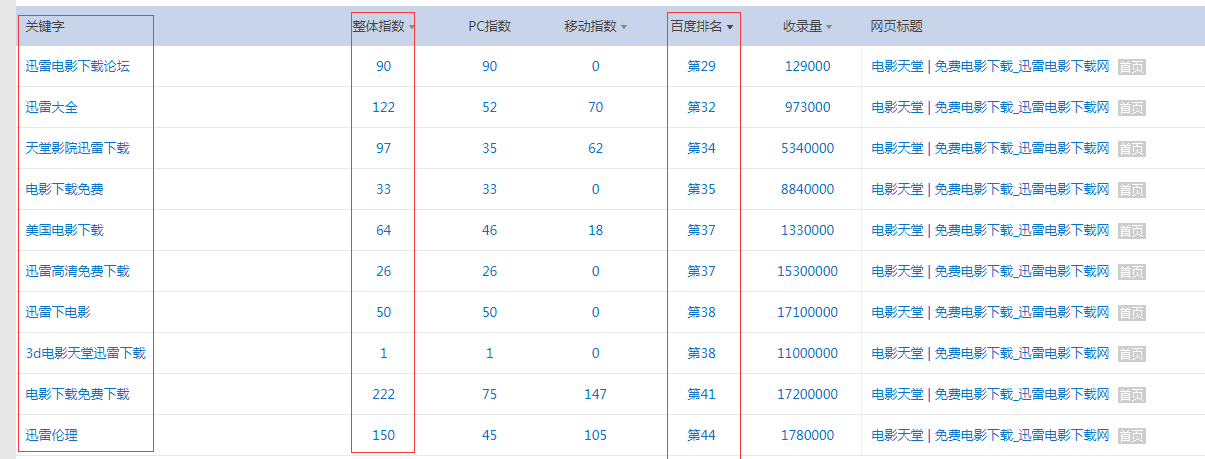
Task: Click Baidu rank 第41
Action: [x=702, y=394]
